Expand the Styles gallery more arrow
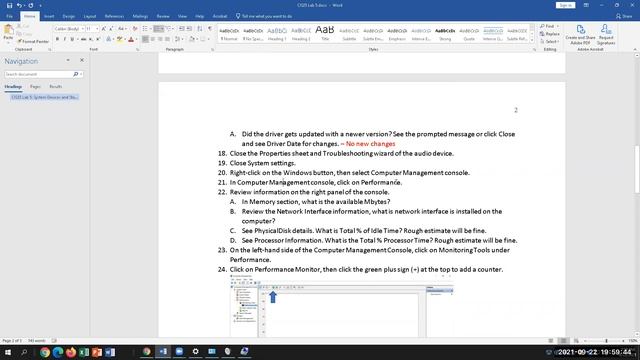This screenshot has width=640, height=360. tap(532, 40)
